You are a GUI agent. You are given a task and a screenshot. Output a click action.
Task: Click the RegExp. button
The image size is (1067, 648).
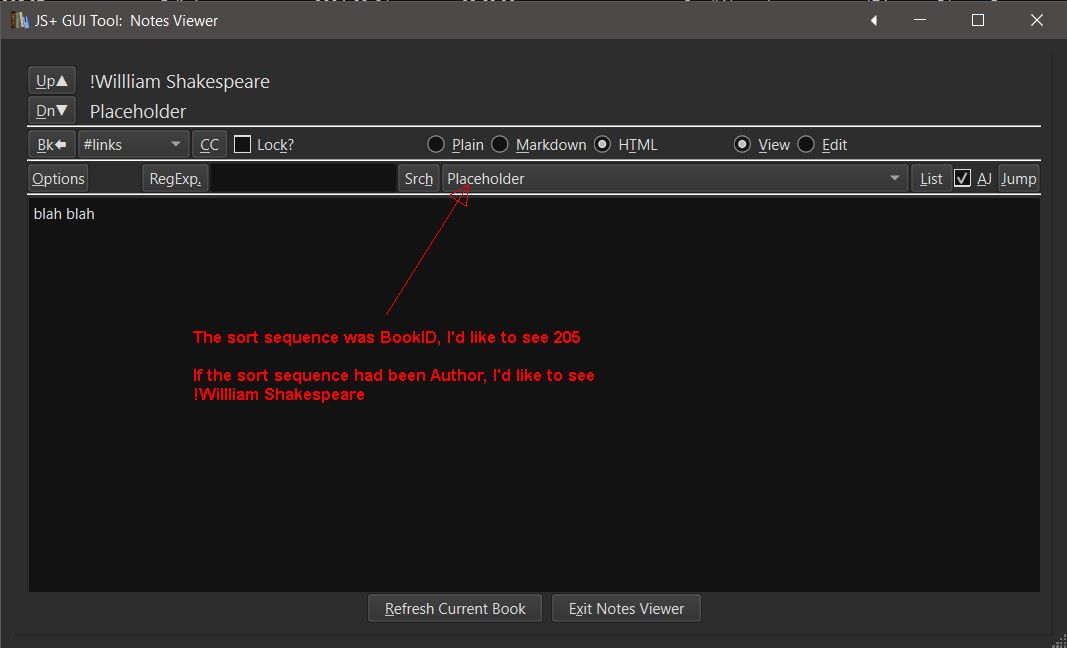coord(175,178)
